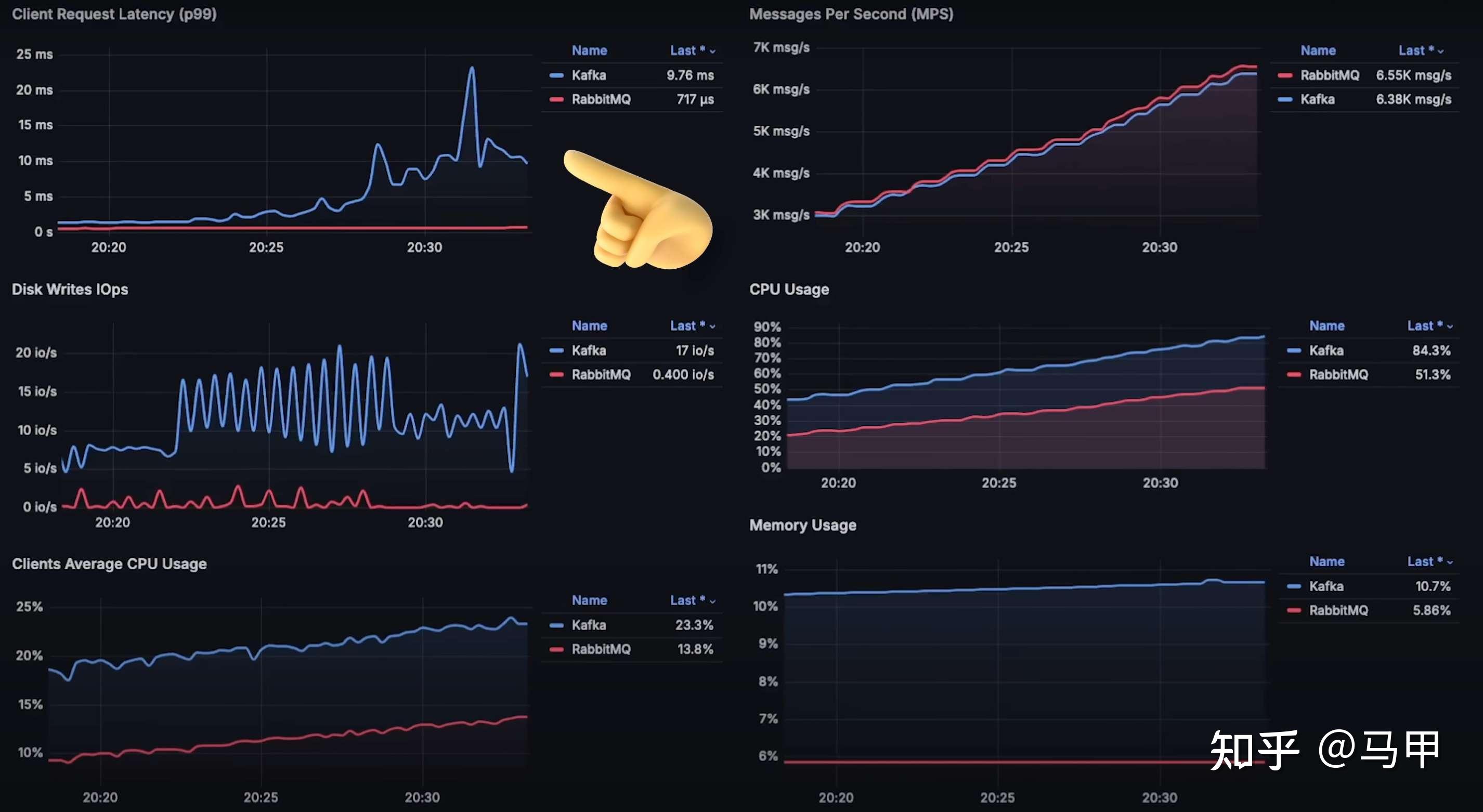Sort Latency legend by Last column chevron
This screenshot has width=1483, height=812.
[713, 51]
